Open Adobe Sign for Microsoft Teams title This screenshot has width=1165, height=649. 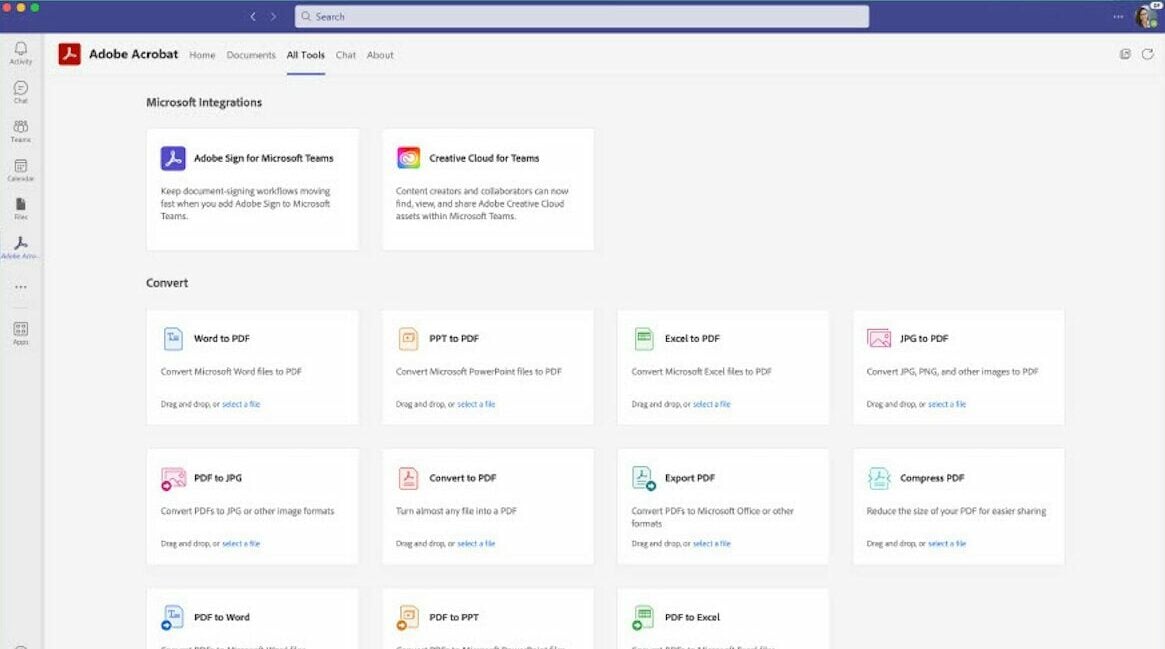coord(264,158)
